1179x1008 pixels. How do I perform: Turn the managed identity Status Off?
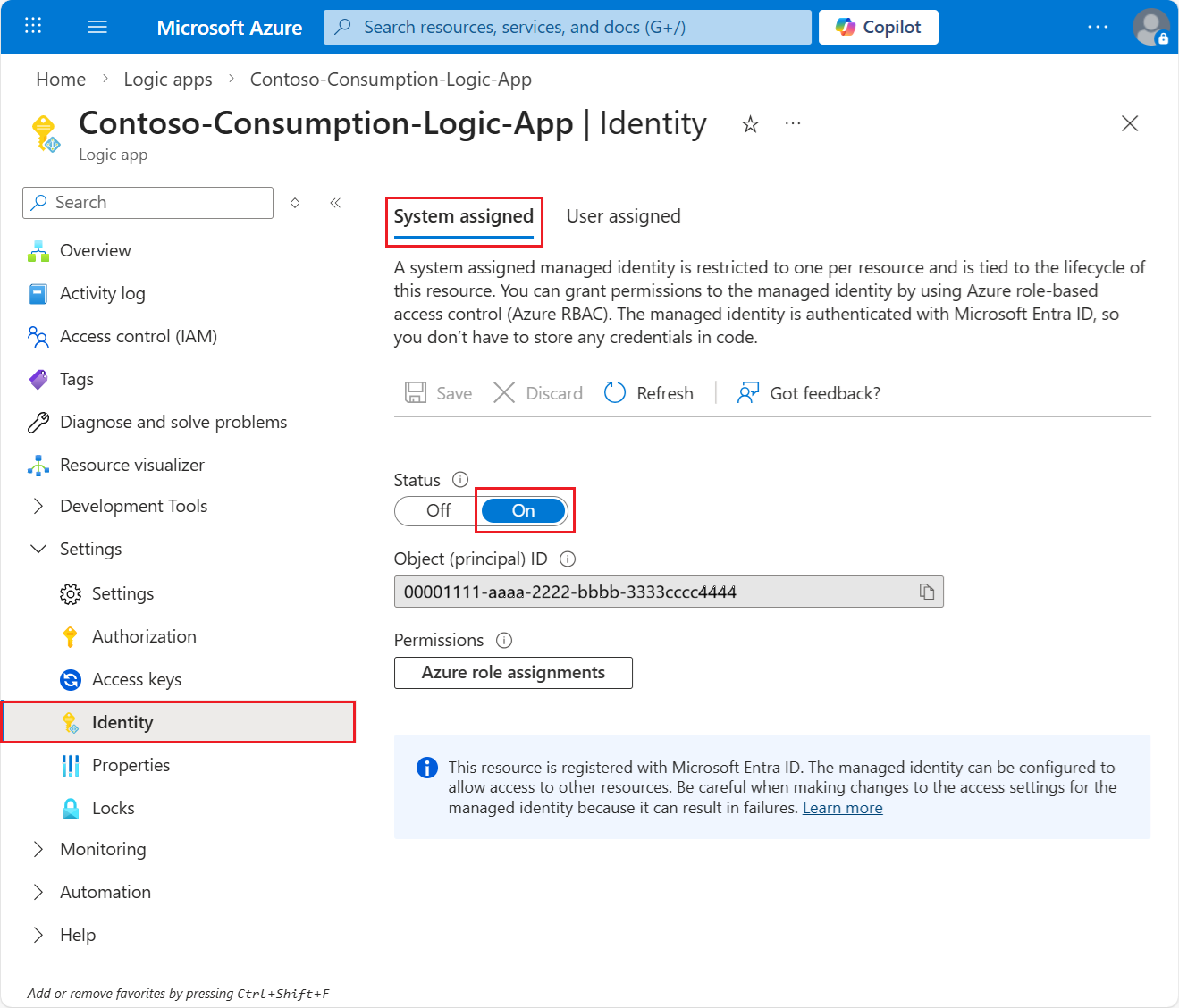click(436, 510)
